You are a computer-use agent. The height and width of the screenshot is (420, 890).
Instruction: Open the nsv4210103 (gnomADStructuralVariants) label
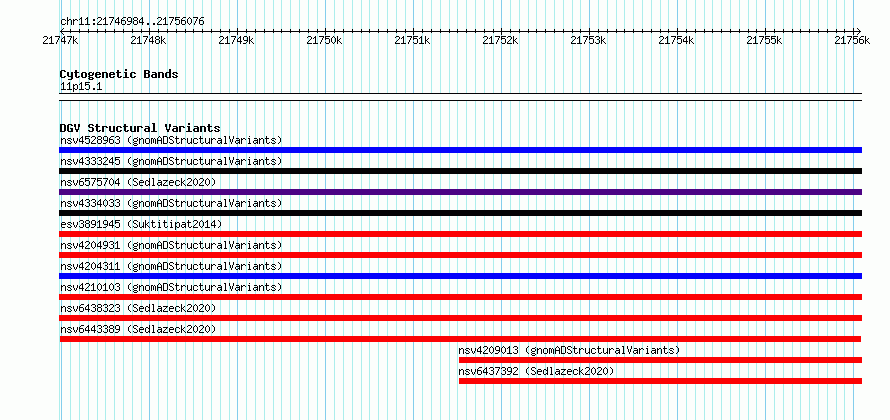(171, 287)
